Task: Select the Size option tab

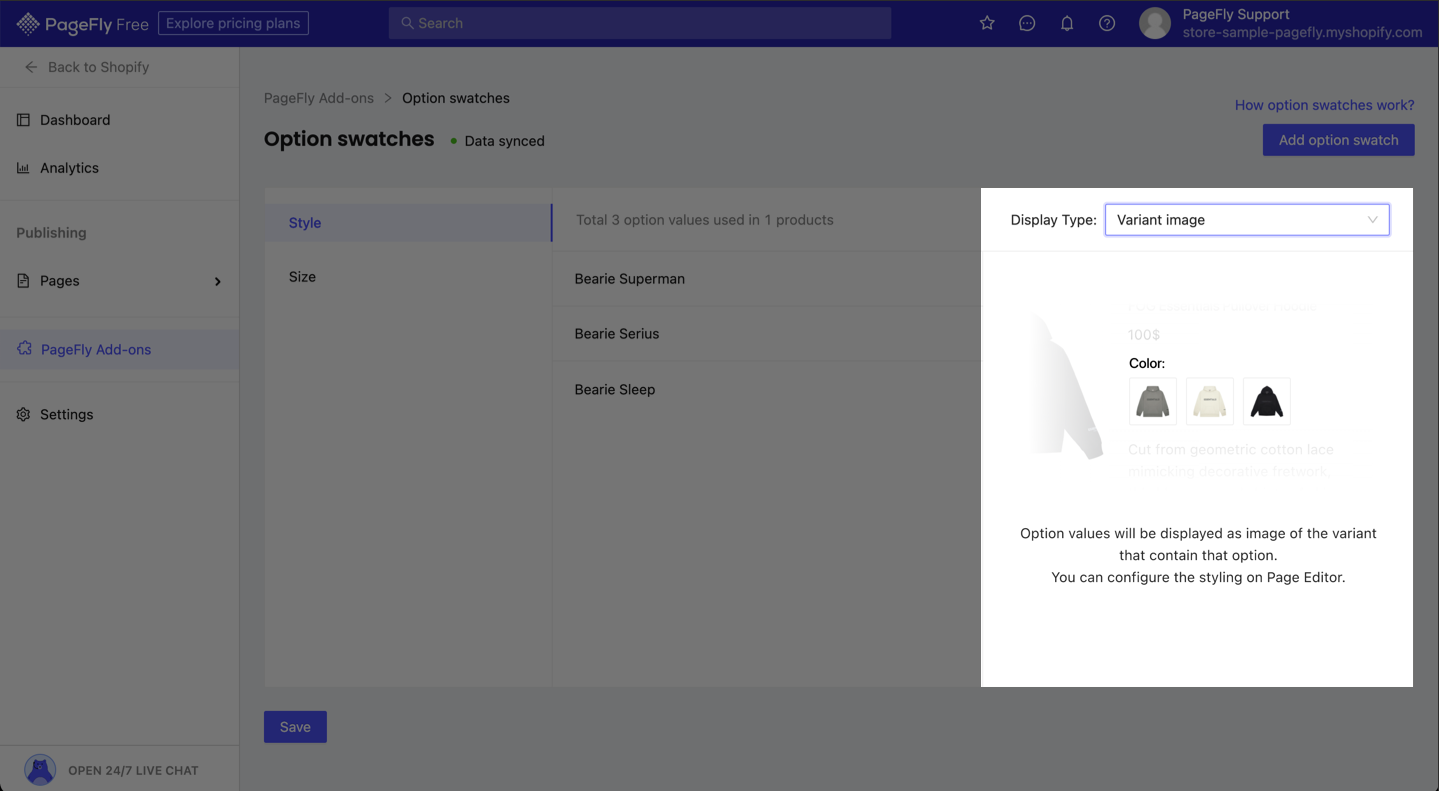Action: click(x=408, y=277)
